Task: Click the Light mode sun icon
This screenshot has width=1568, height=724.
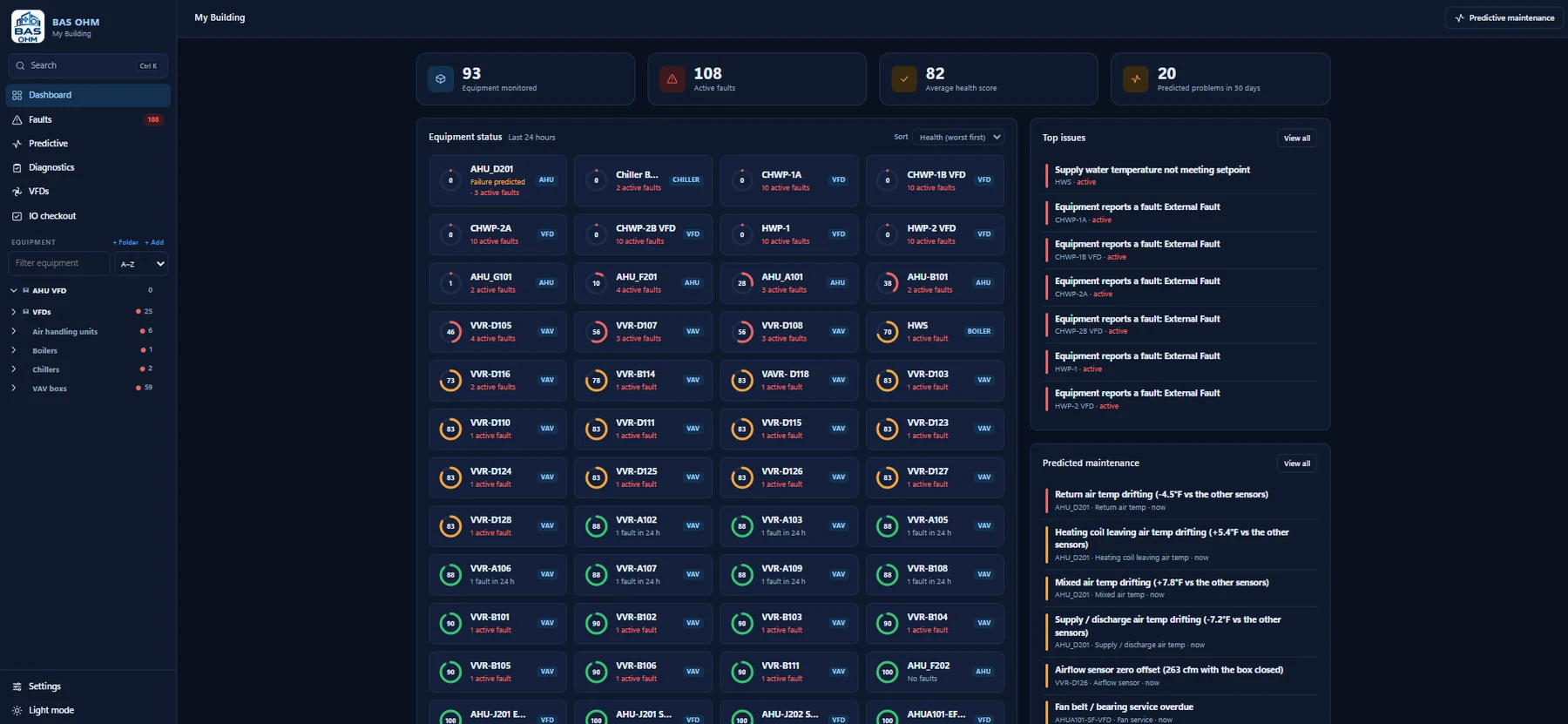Action: (x=17, y=710)
